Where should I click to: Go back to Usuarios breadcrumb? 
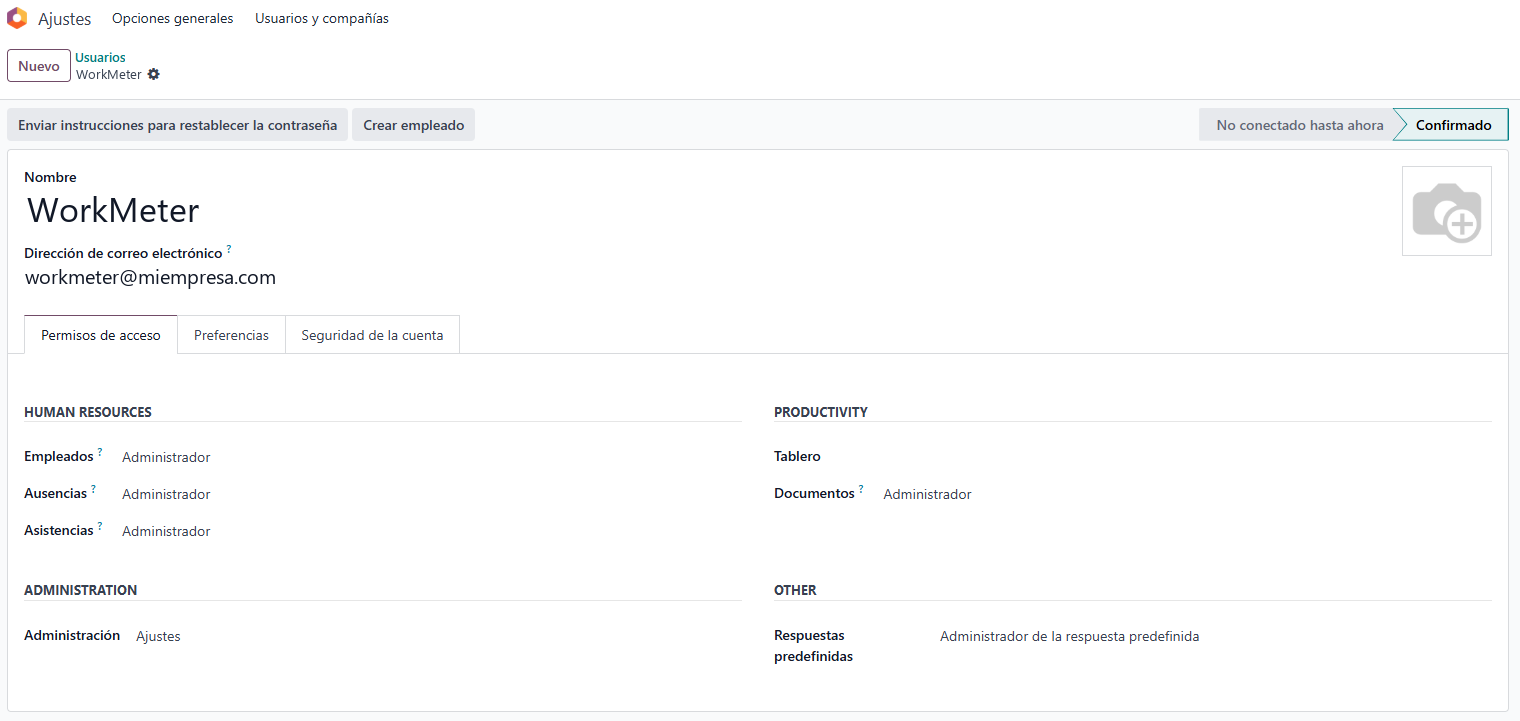(100, 58)
